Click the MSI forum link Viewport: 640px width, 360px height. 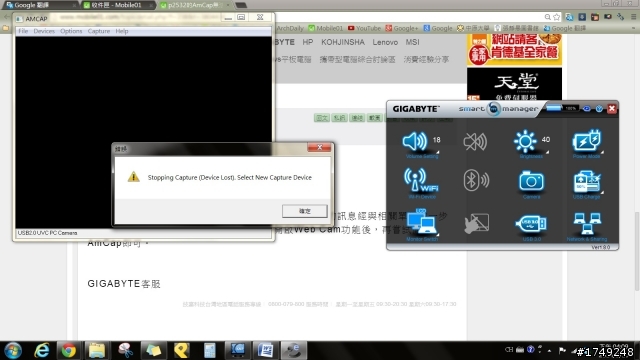coord(412,42)
